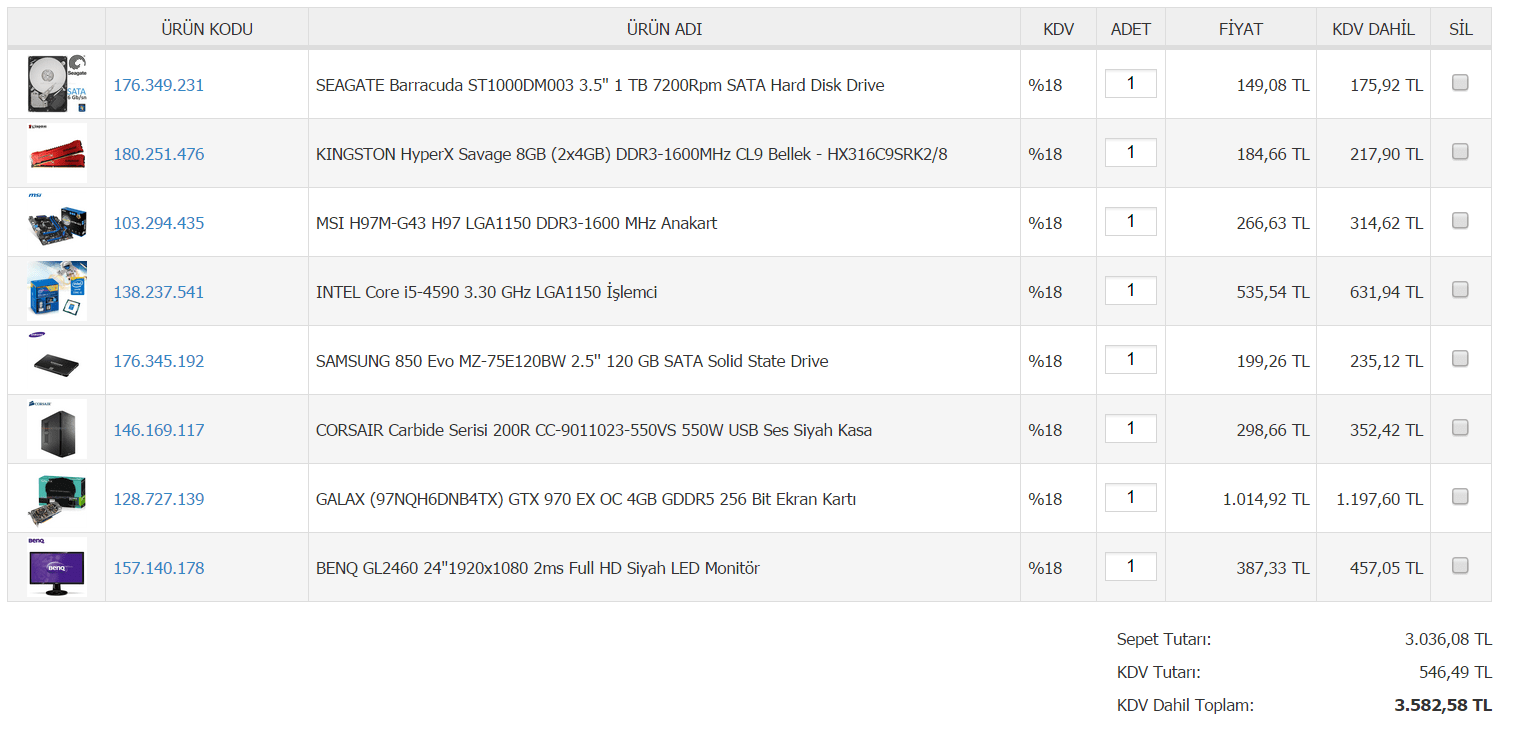Open the BenQ monitor product thumbnail
Screen dimensions: 1527x741
[57, 567]
